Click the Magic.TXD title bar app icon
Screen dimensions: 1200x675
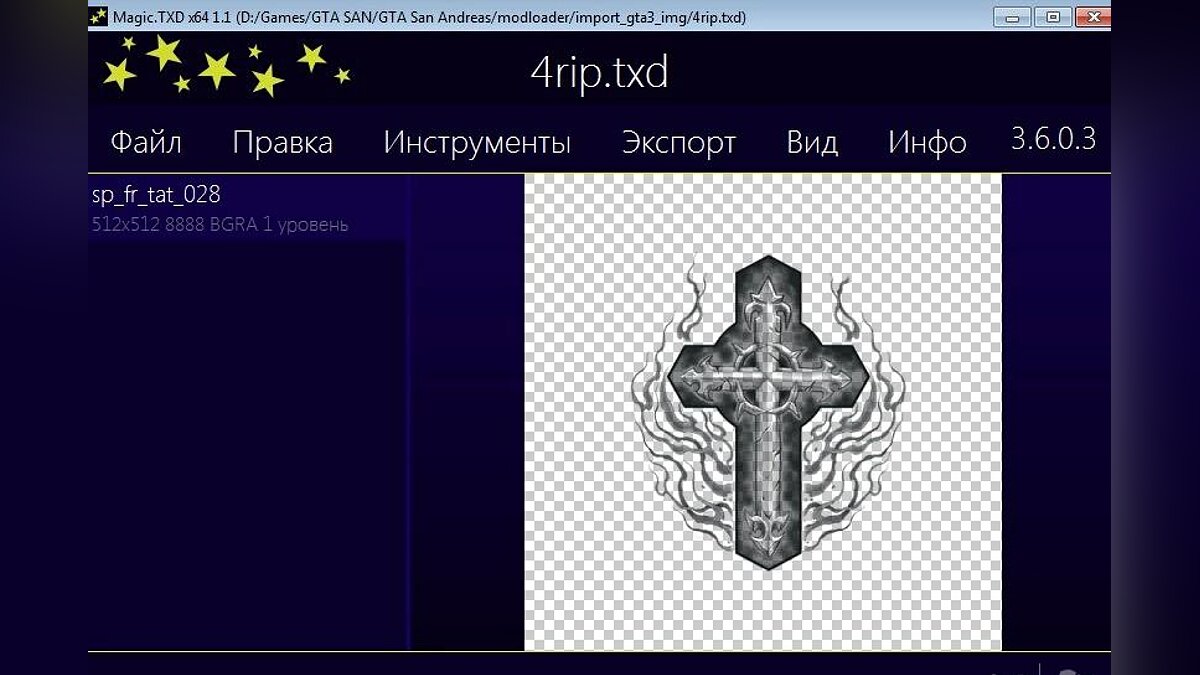pyautogui.click(x=98, y=17)
